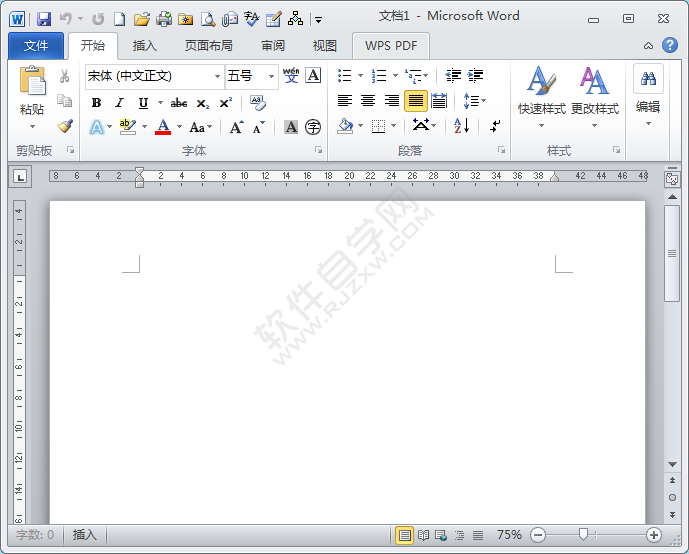Center-align the paragraph text
The image size is (689, 554).
click(x=368, y=101)
